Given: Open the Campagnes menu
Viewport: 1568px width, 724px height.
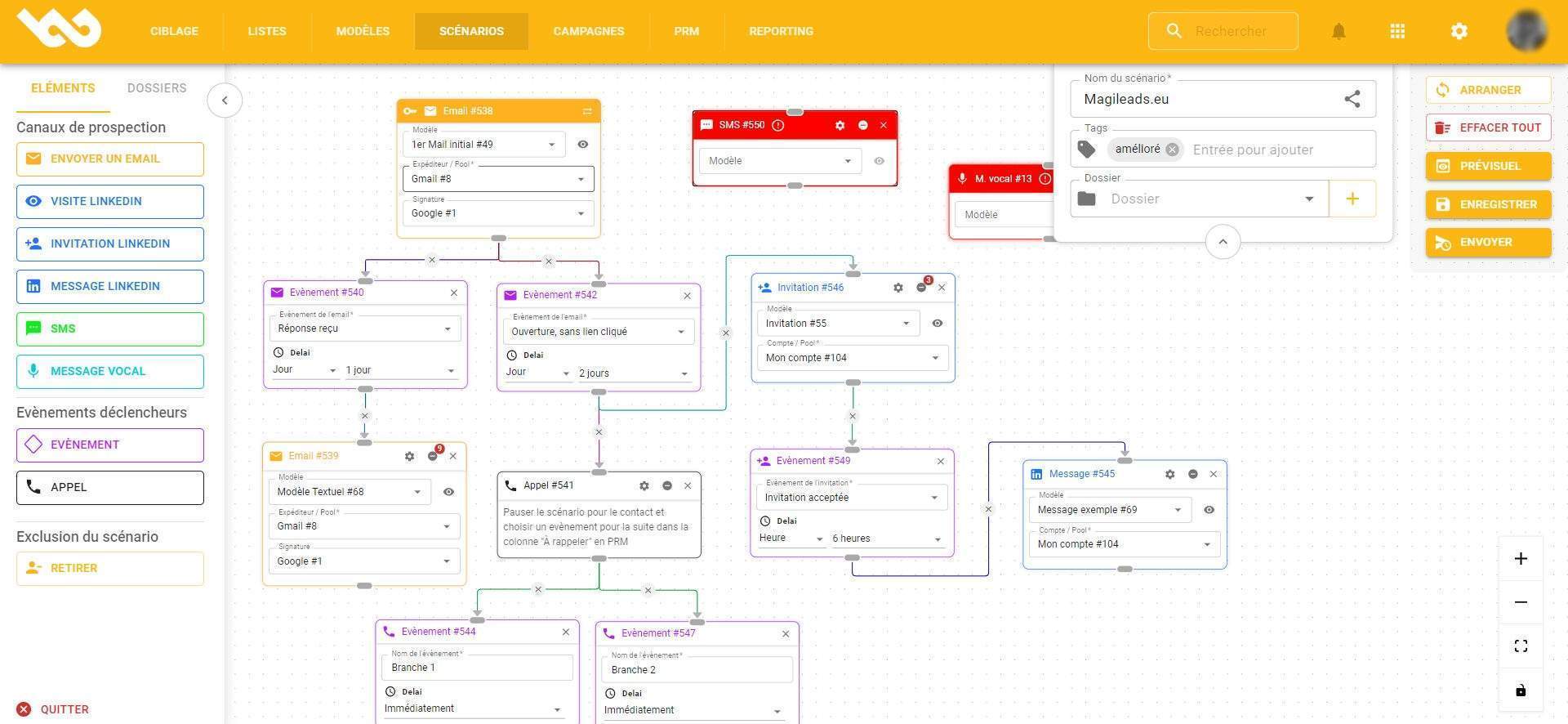Looking at the screenshot, I should pyautogui.click(x=588, y=31).
